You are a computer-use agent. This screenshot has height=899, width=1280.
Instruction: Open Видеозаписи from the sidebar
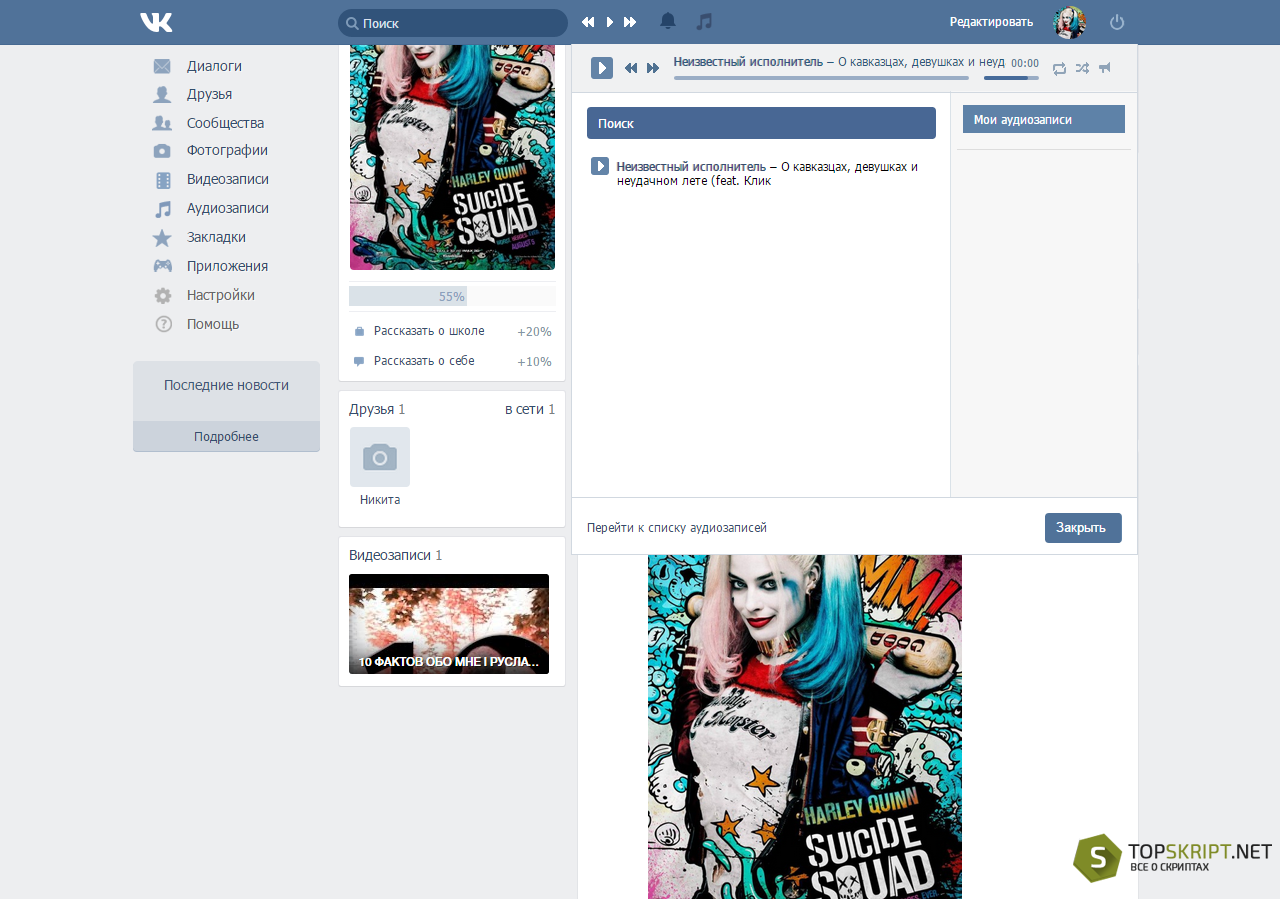click(x=227, y=179)
